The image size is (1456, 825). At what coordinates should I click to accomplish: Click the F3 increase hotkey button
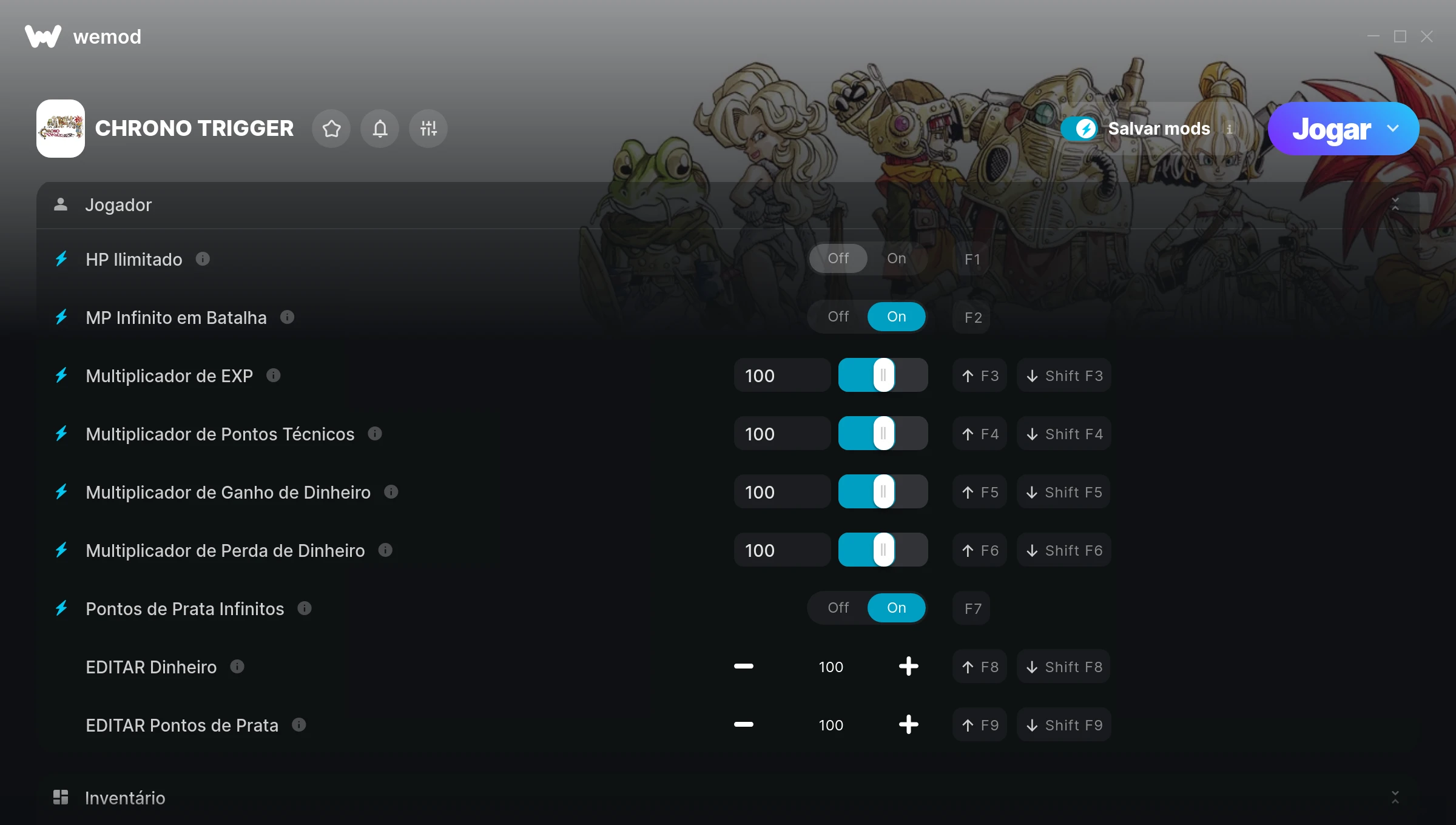980,375
